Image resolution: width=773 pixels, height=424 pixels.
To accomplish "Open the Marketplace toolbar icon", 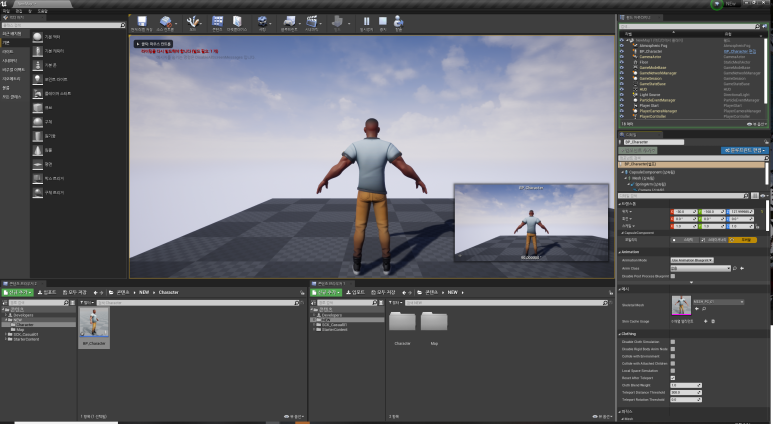I will (x=237, y=21).
